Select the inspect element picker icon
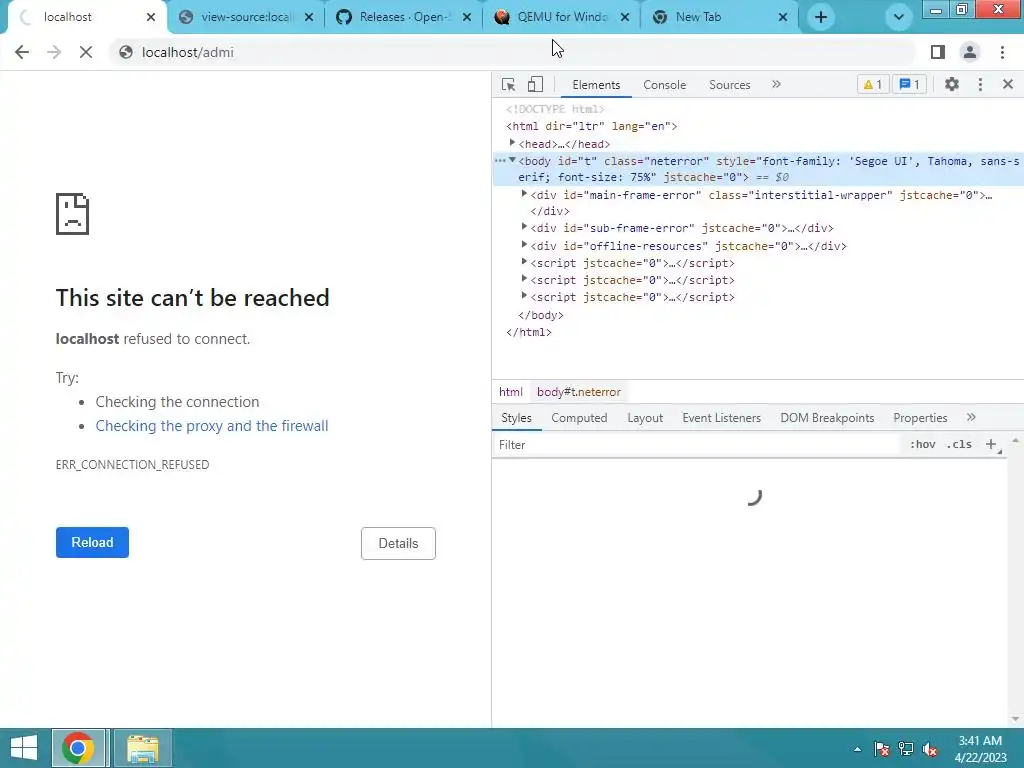The image size is (1024, 768). pos(508,85)
